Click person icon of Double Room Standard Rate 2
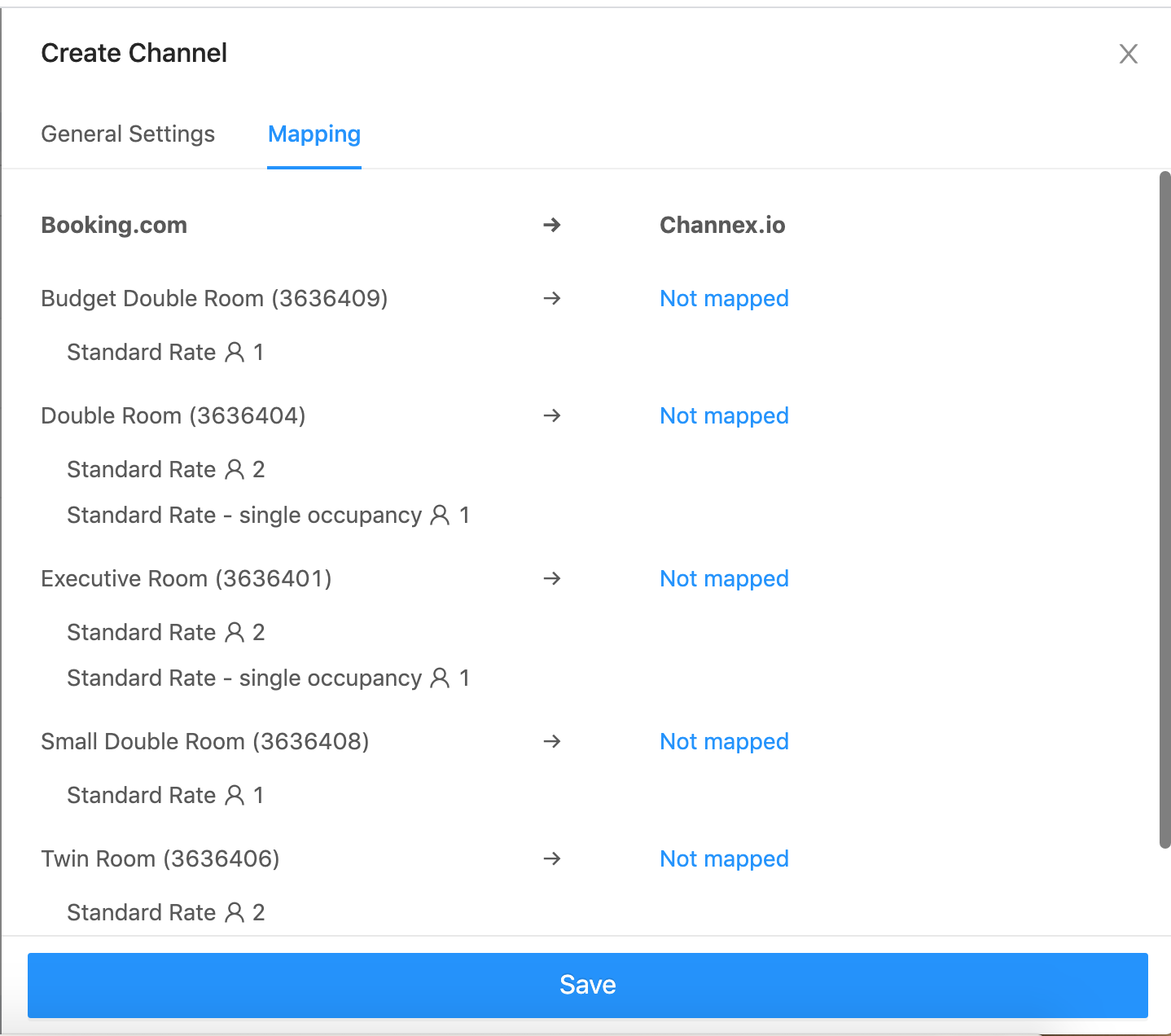1171x1036 pixels. 235,469
